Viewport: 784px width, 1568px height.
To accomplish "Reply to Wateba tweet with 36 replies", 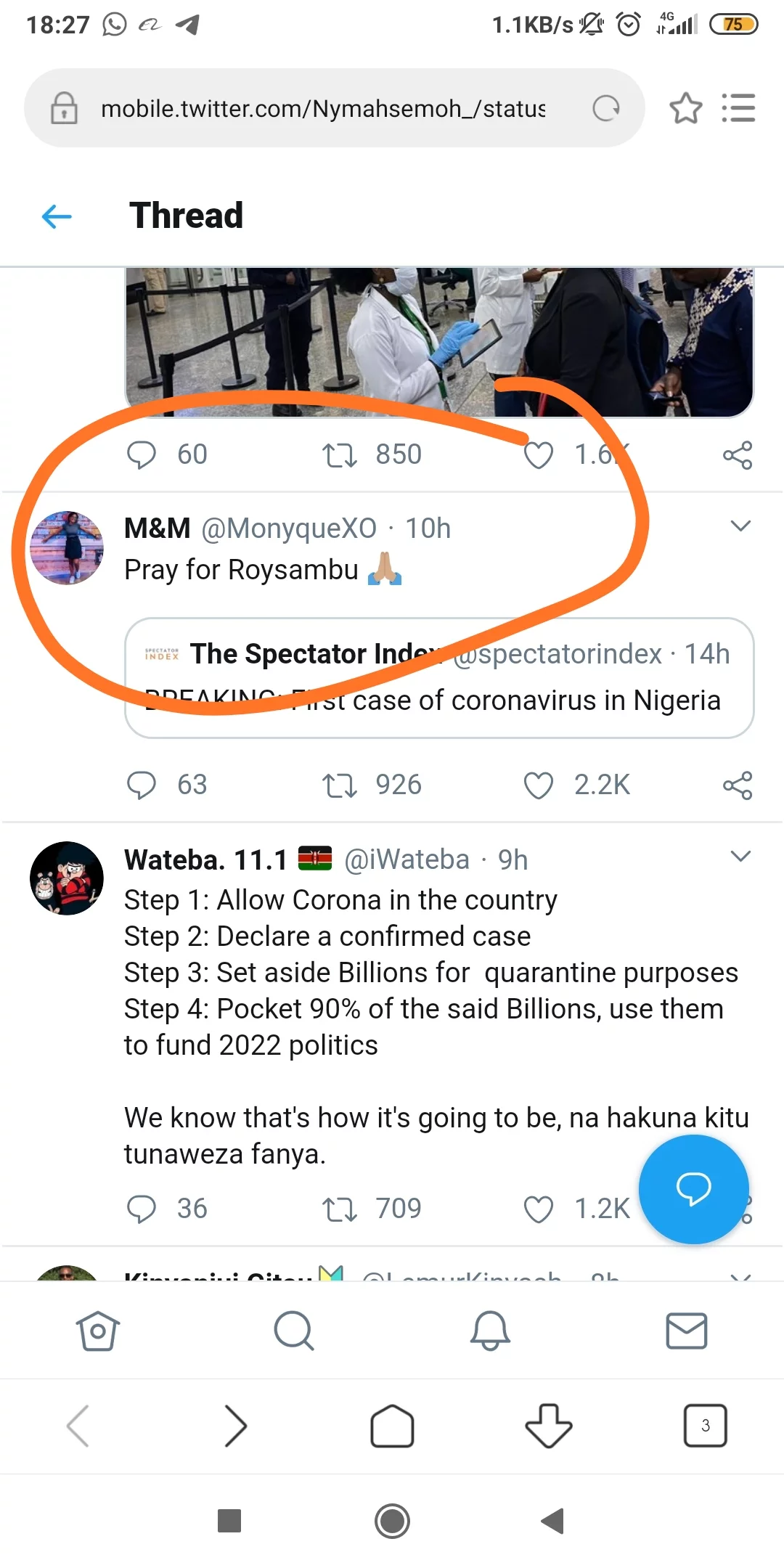I will click(142, 1209).
